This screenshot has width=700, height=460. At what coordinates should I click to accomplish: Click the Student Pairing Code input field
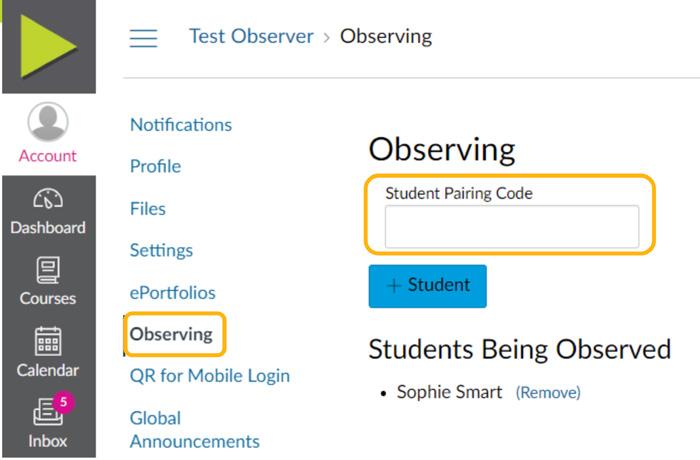coord(511,227)
